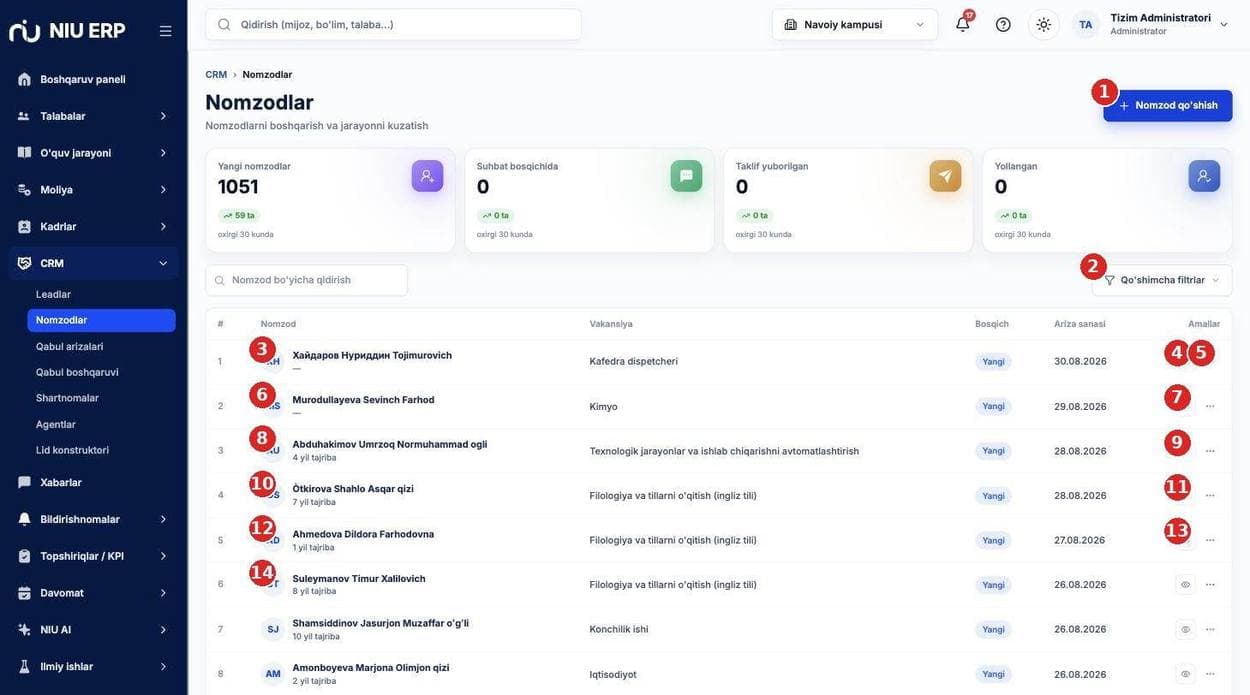Open more actions for Murodullayeva Sevinch Farhod
Screen dimensions: 1250x695
[x=1210, y=406]
